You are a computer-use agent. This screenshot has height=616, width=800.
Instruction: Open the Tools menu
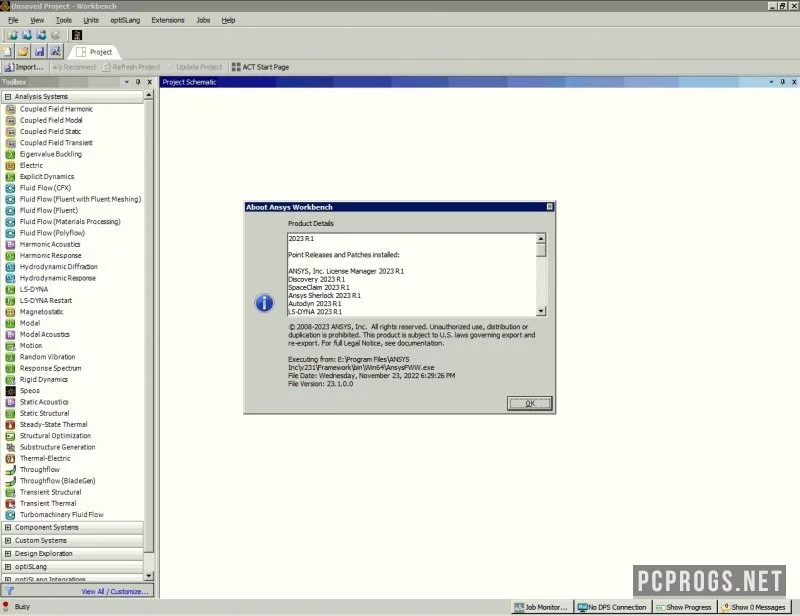point(63,20)
